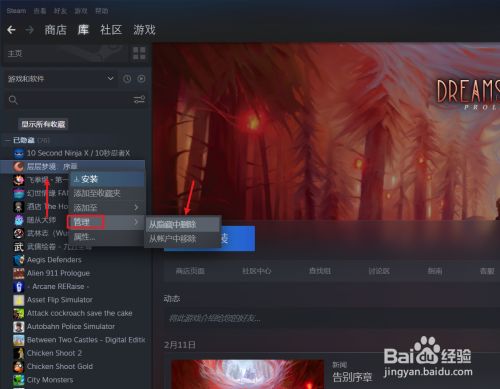Image resolution: width=500 pixels, height=389 pixels.
Task: Click the 随从大师 game icon
Action: click(x=19, y=220)
